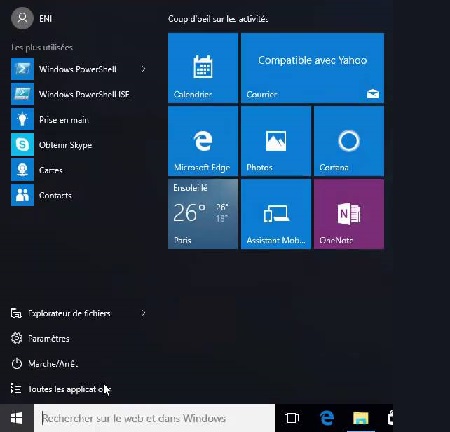
Task: Open Marche/Arrêt power options
Action: click(x=44, y=363)
